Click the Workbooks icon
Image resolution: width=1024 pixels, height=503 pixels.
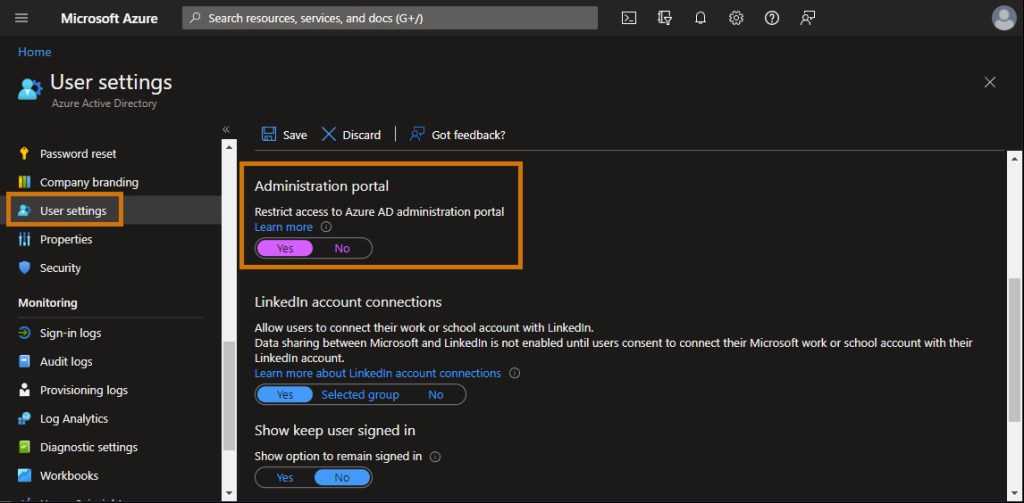point(24,476)
